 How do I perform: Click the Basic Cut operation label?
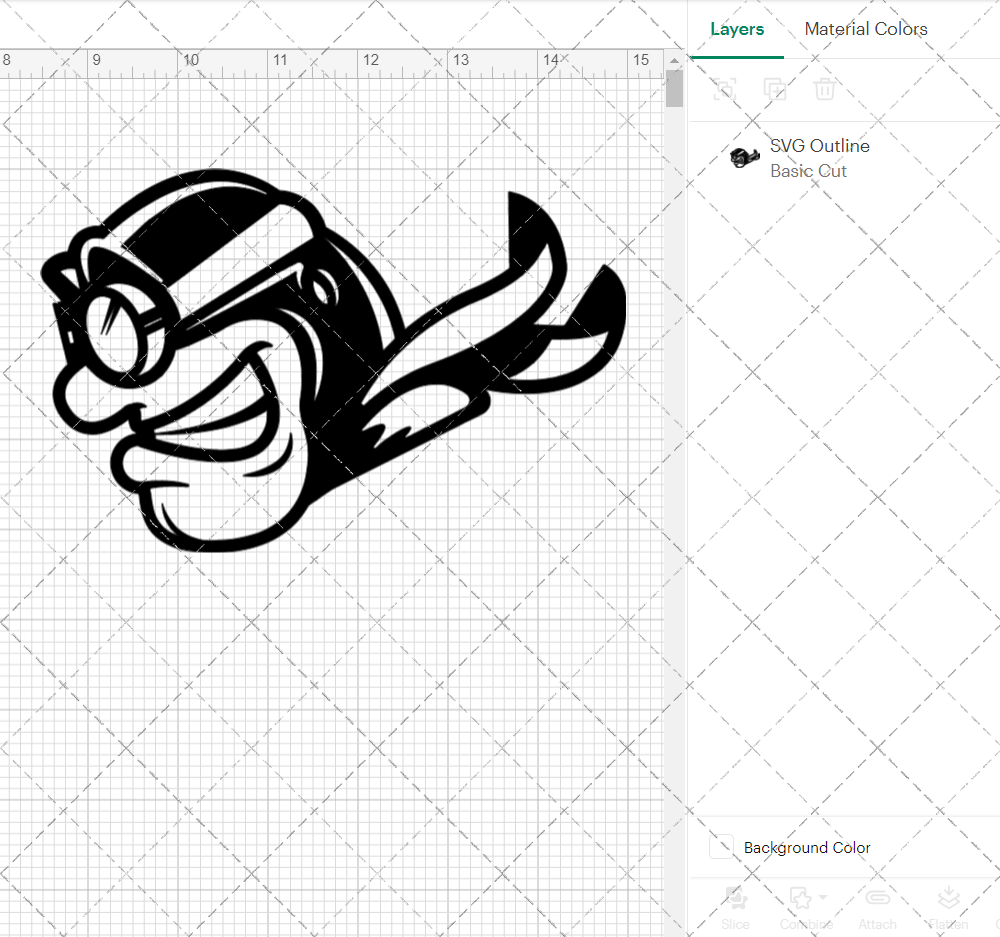[808, 171]
